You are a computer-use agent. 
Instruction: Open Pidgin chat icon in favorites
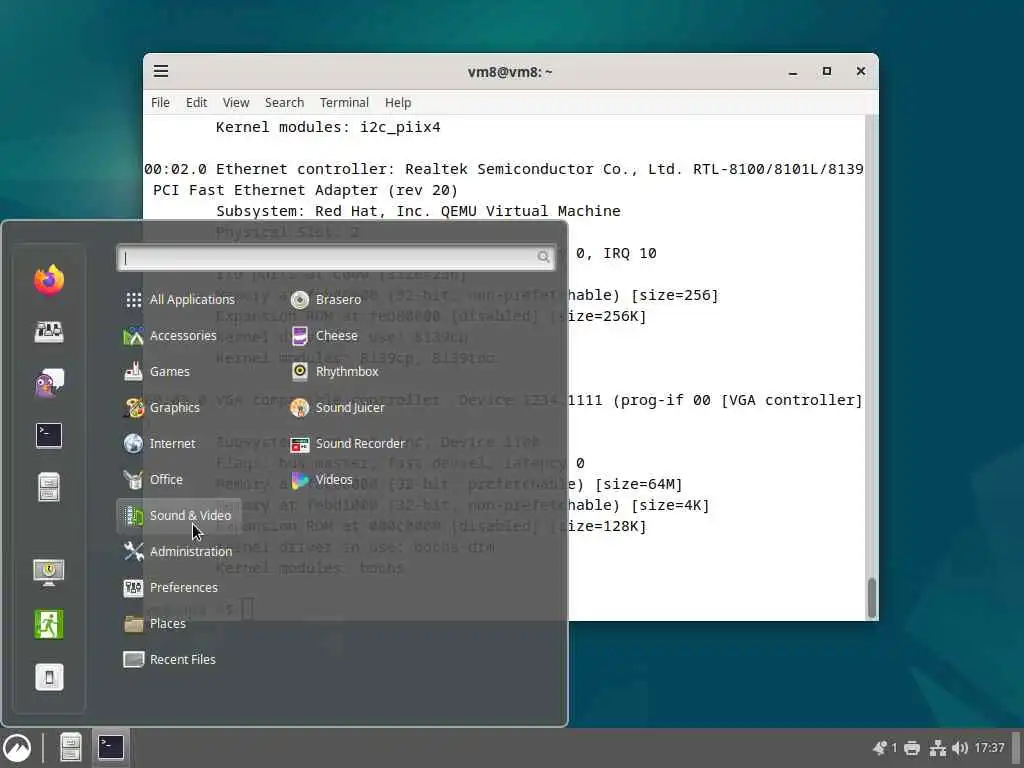click(x=49, y=383)
